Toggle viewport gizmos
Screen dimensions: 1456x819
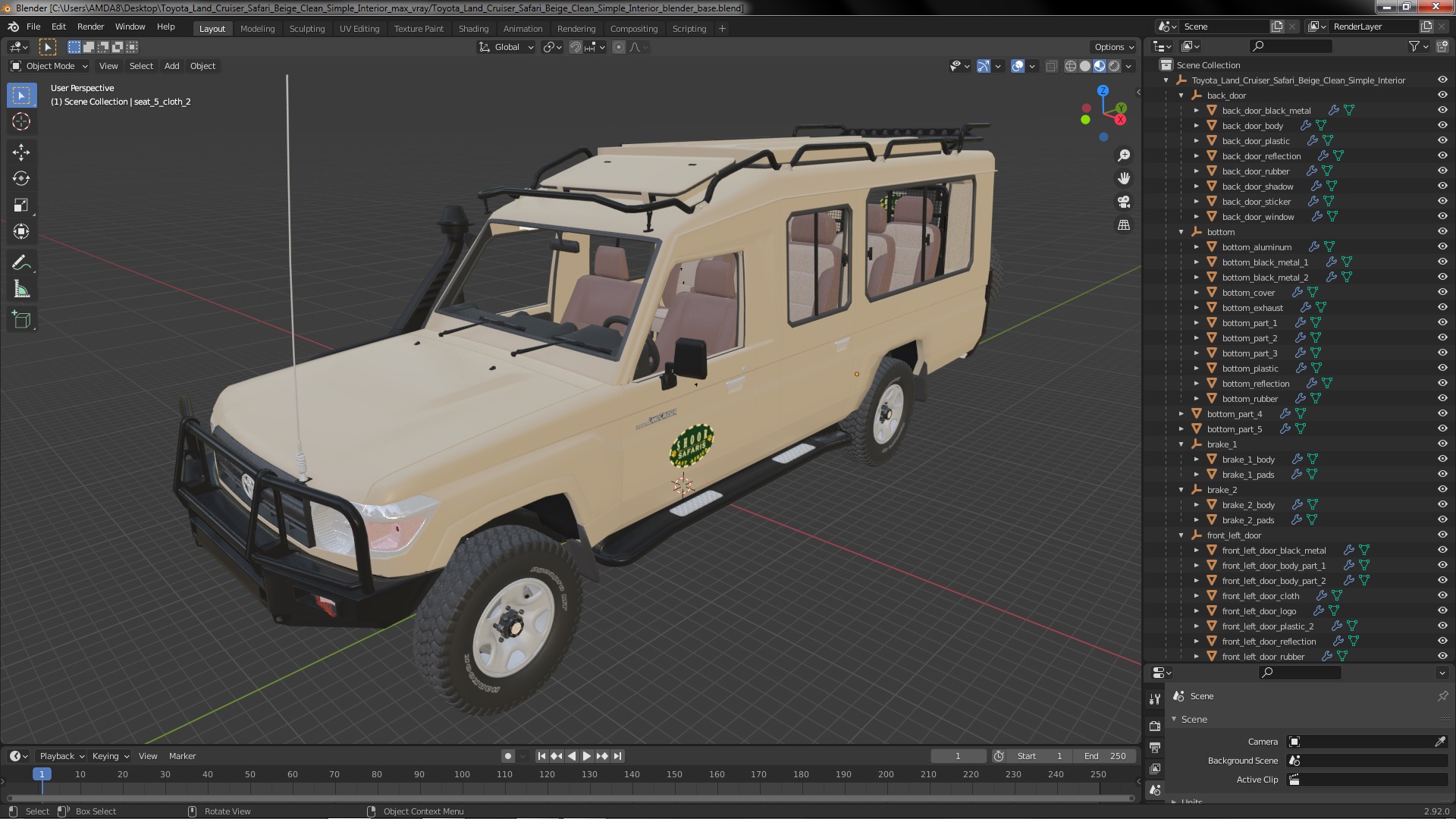[984, 66]
